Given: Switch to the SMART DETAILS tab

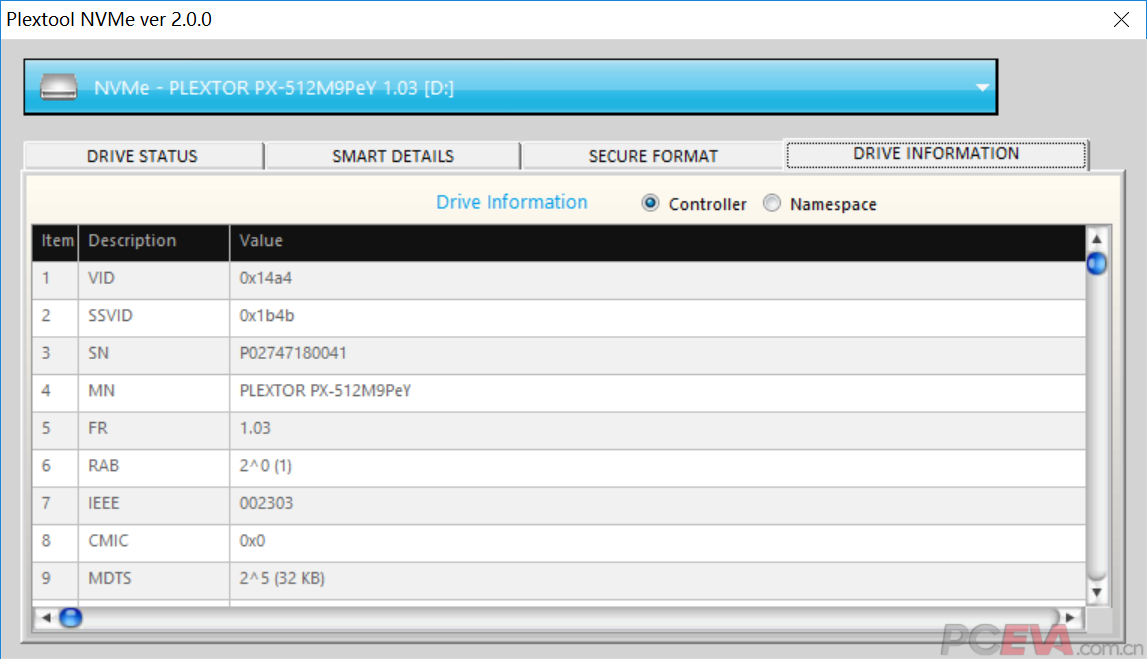Looking at the screenshot, I should click(393, 156).
